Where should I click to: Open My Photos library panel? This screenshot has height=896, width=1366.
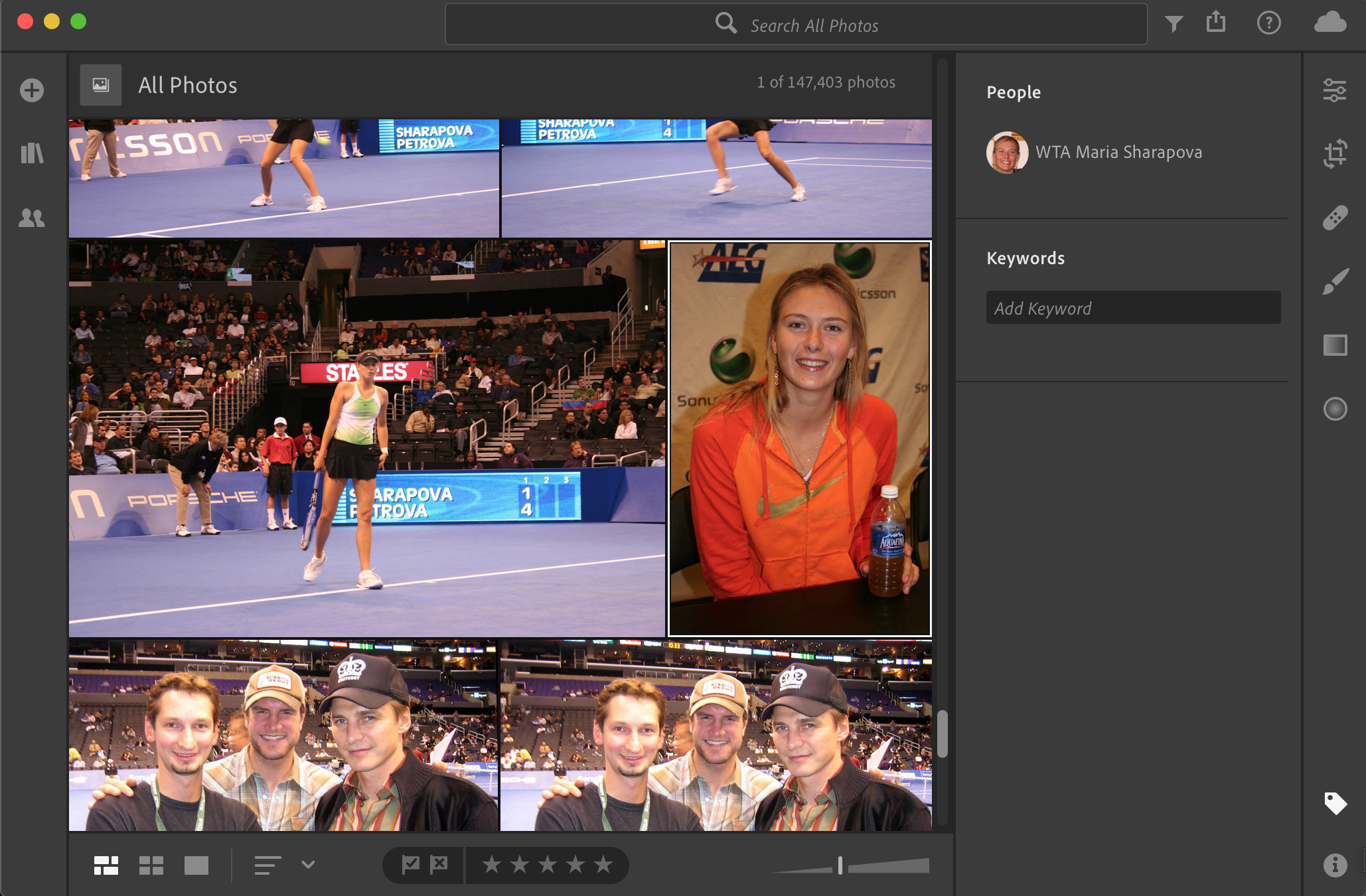click(32, 153)
